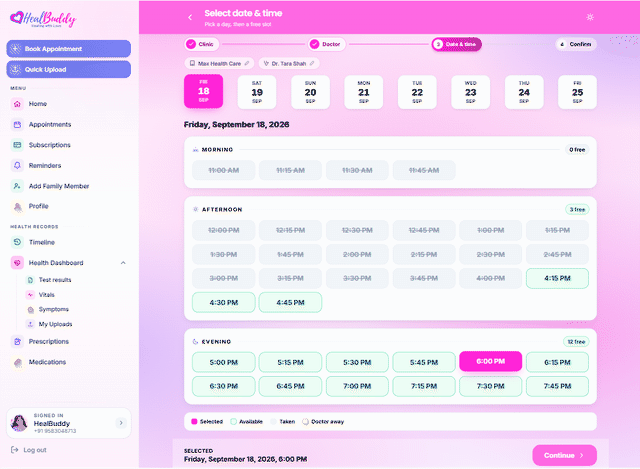Viewport: 640px width, 469px height.
Task: Edit doctor with Dr. Tara Shah pencil
Action: tap(312, 64)
